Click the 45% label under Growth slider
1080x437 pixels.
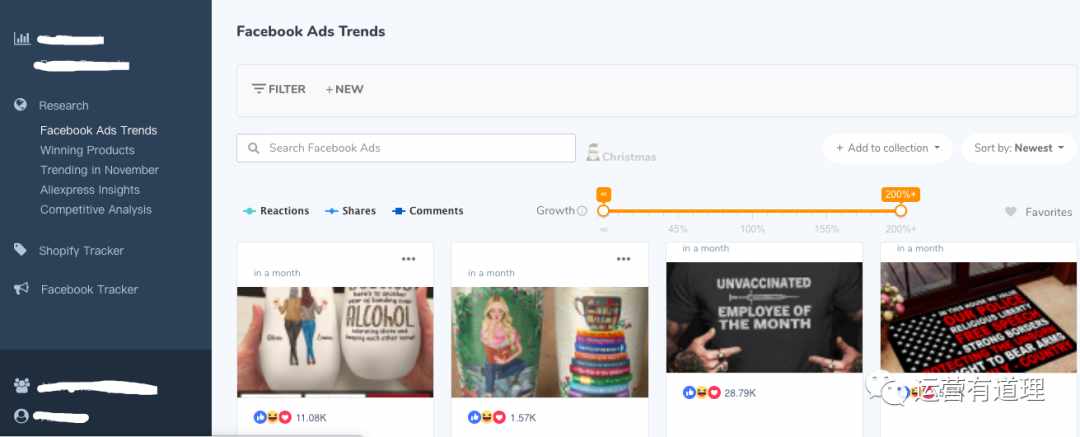coord(678,229)
